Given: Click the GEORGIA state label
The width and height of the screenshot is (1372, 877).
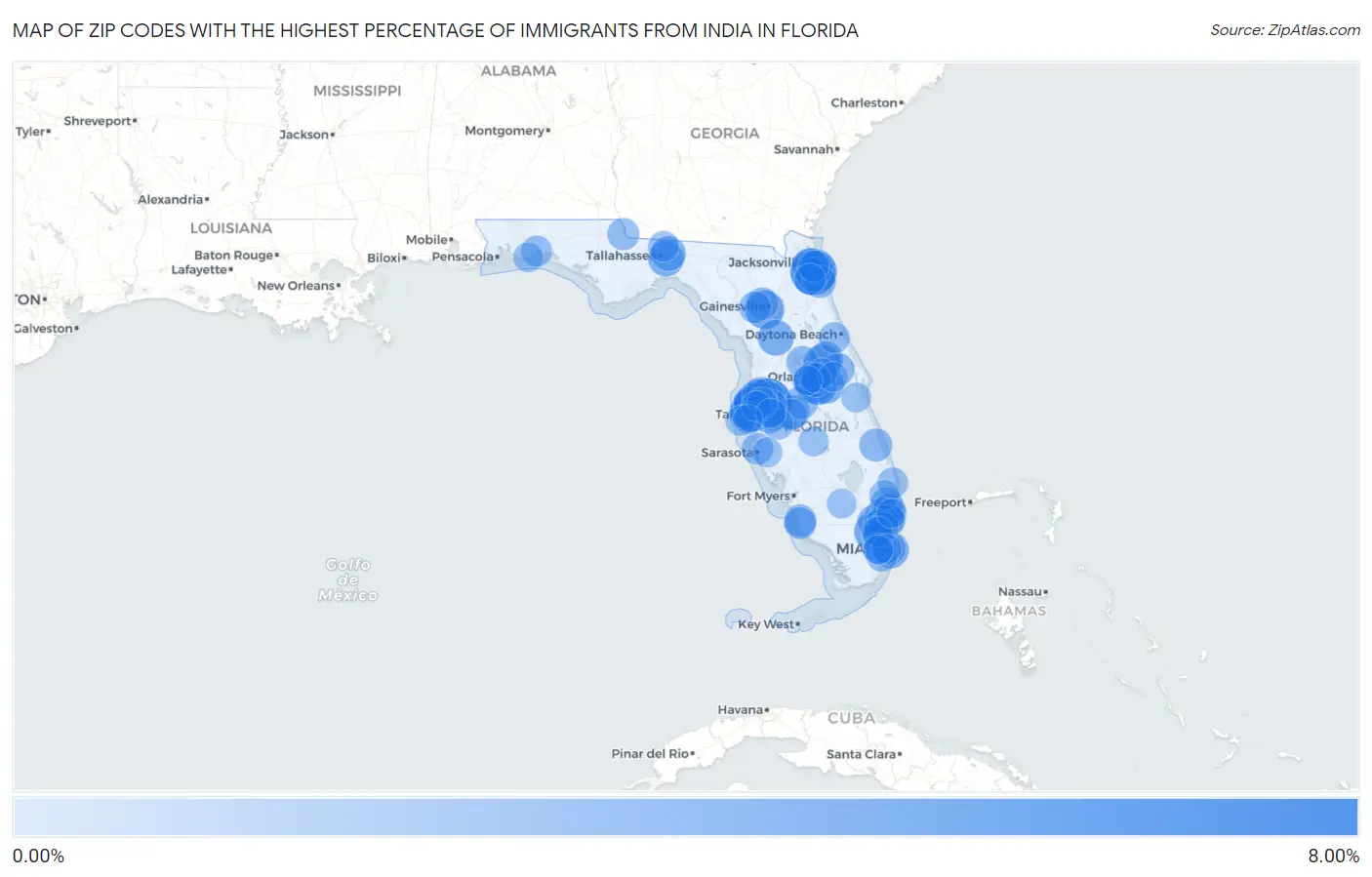Looking at the screenshot, I should 724,134.
